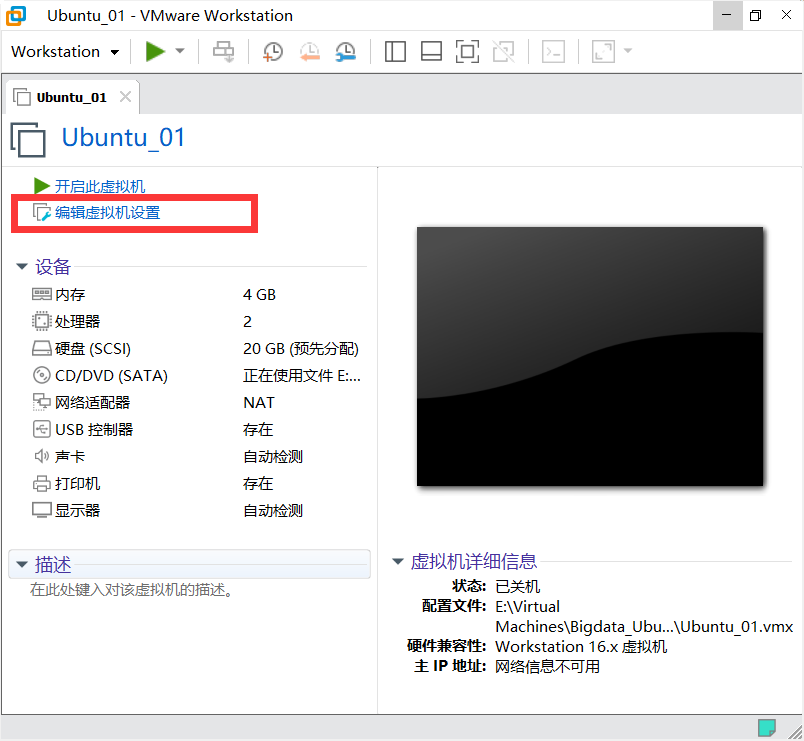Click the 硬盘 (SCSI) disk icon
The width and height of the screenshot is (804, 741).
click(42, 349)
